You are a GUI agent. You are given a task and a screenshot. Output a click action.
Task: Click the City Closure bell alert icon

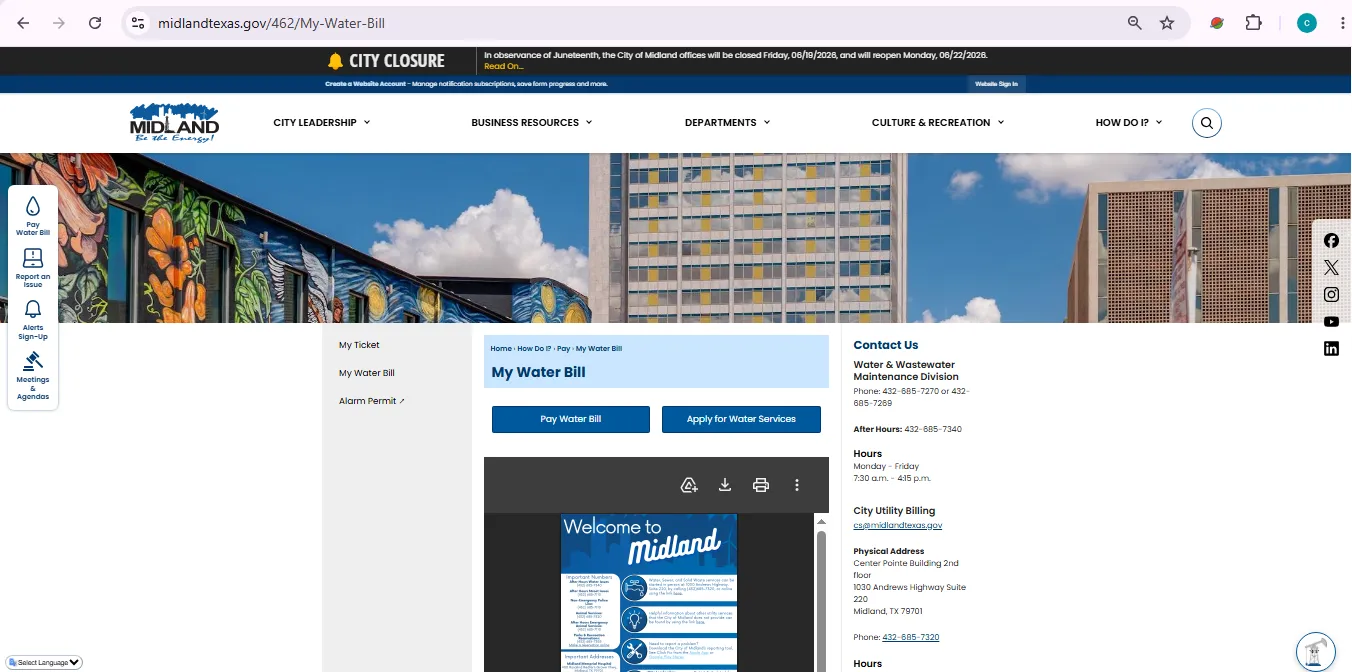[x=335, y=61]
